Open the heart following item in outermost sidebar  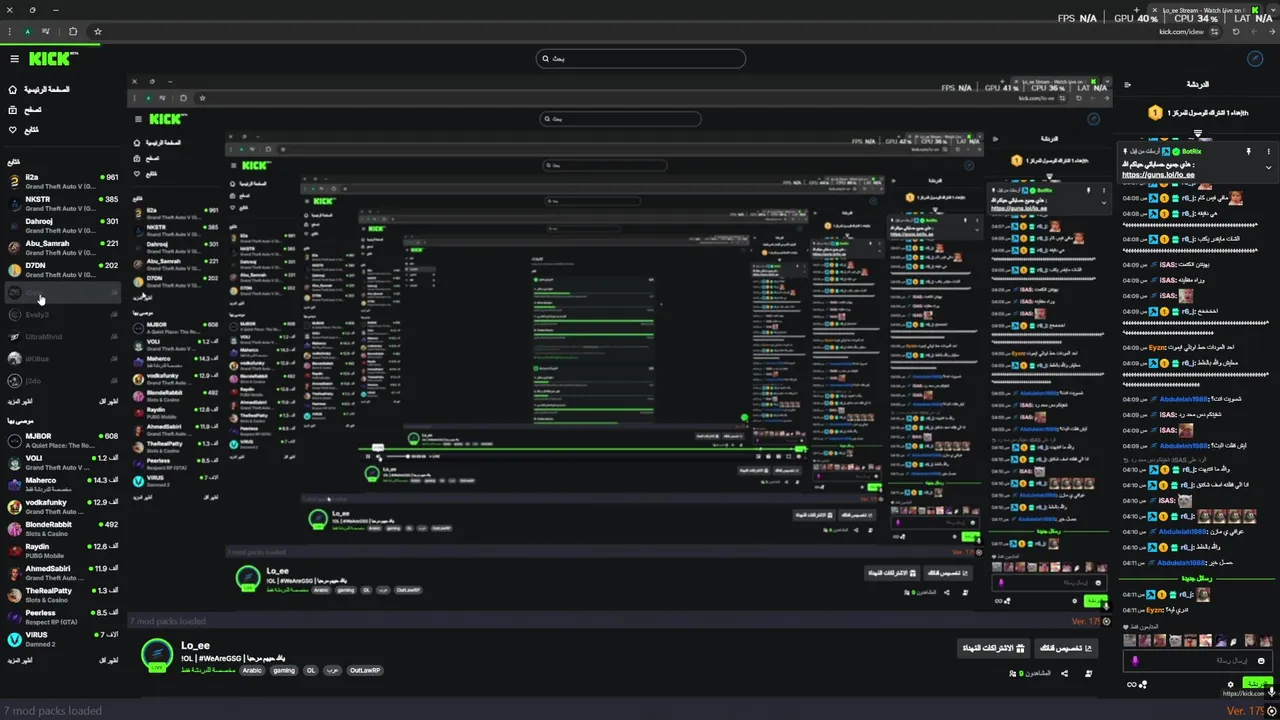(x=24, y=129)
